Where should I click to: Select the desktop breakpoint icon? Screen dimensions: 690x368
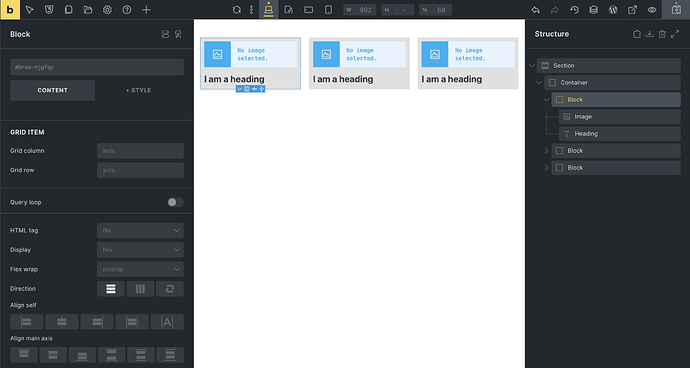[268, 10]
